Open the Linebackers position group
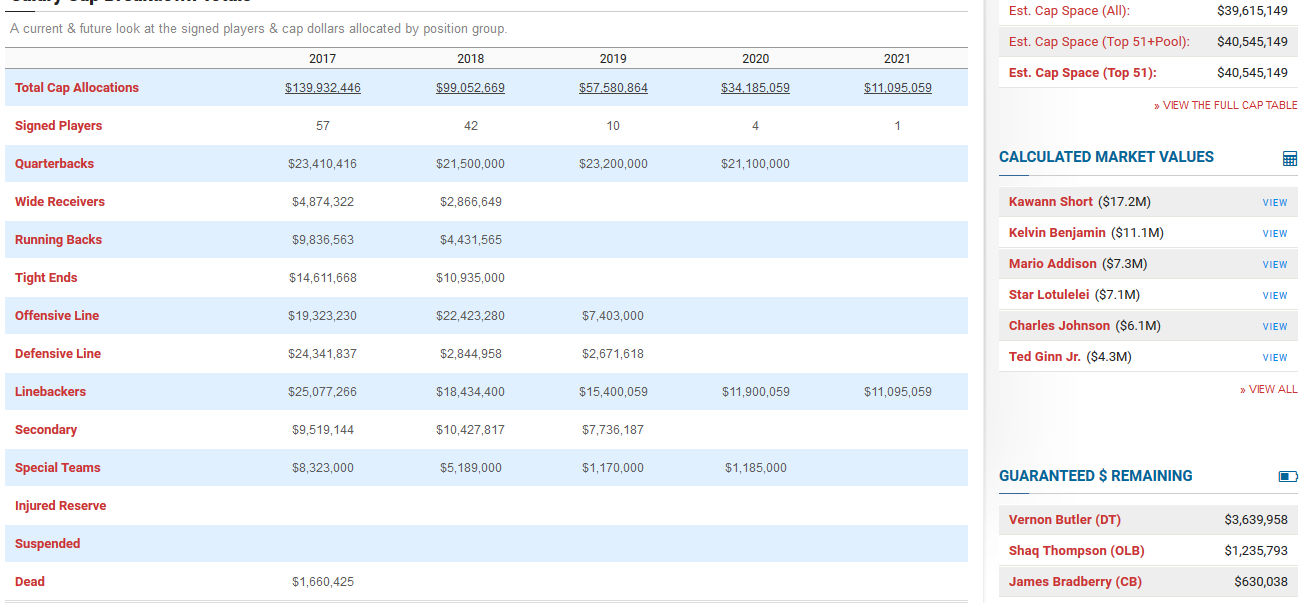This screenshot has height=603, width=1305. click(x=50, y=392)
